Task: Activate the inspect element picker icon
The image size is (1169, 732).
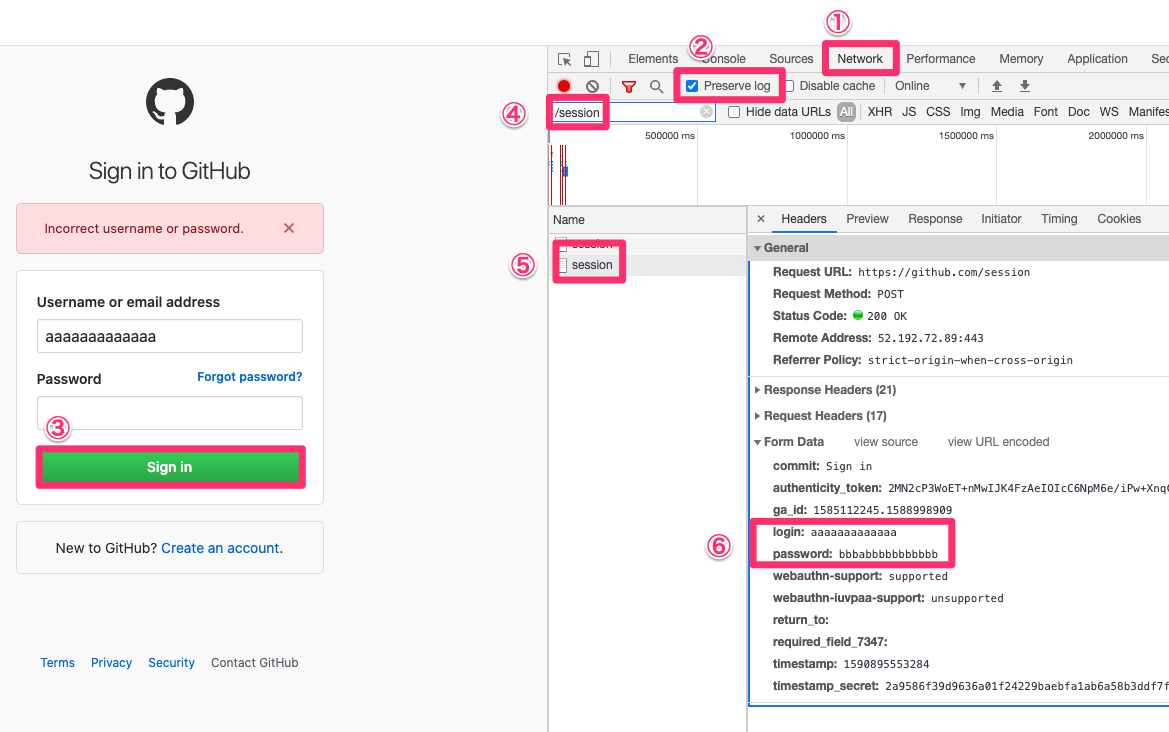Action: click(564, 59)
